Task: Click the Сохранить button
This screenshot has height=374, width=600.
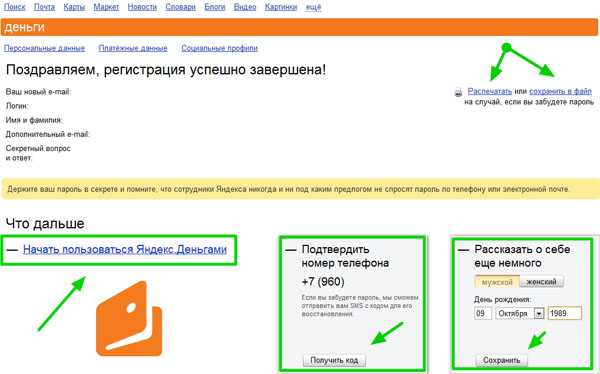Action: (x=502, y=360)
